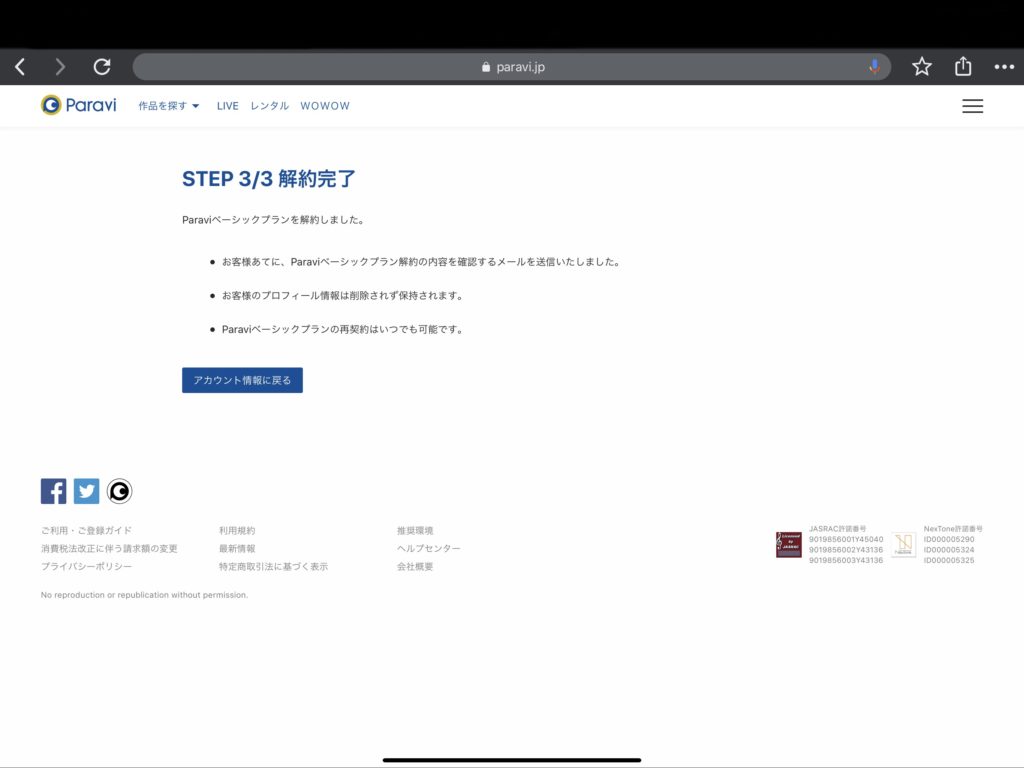Click the Paraviベーシックプランを解約しました text
This screenshot has height=768, width=1024.
[x=273, y=220]
